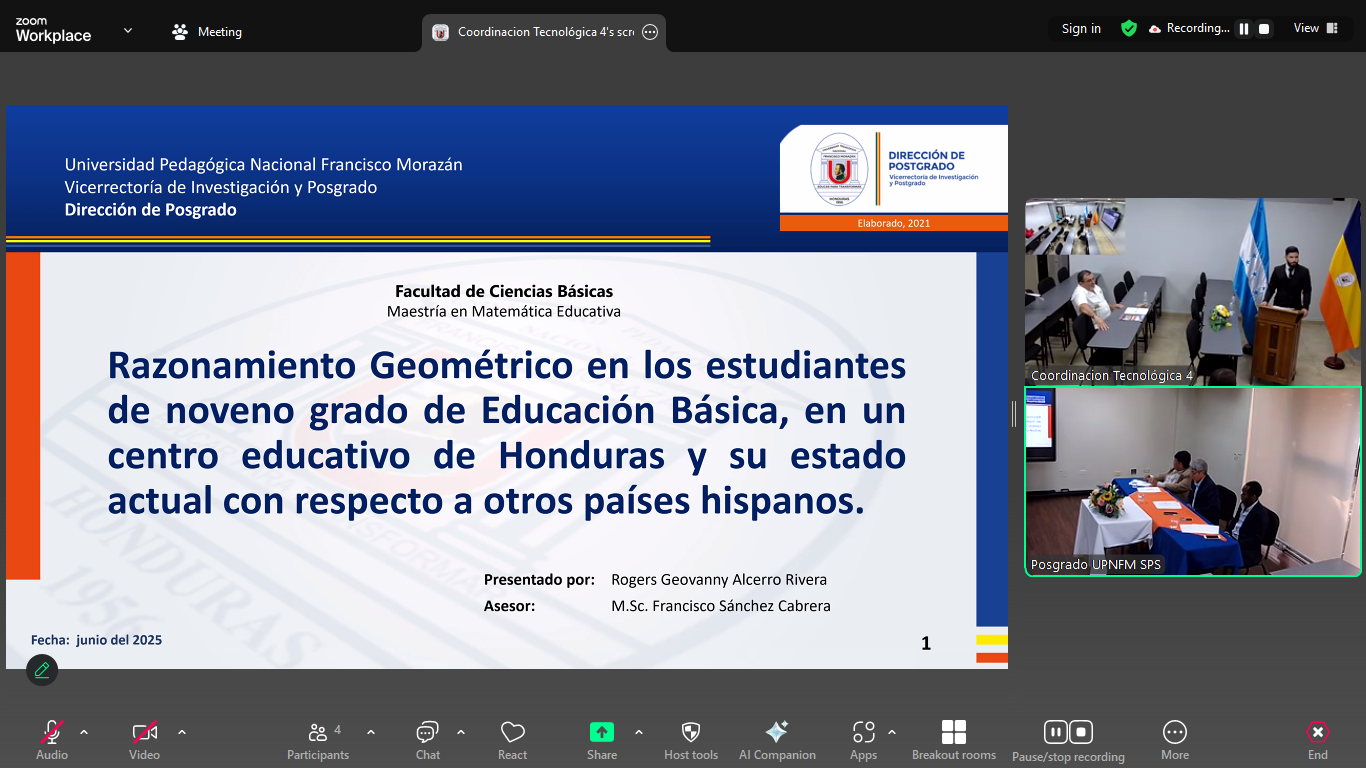Viewport: 1366px width, 768px height.
Task: Open the View layout menu
Action: pyautogui.click(x=1315, y=29)
